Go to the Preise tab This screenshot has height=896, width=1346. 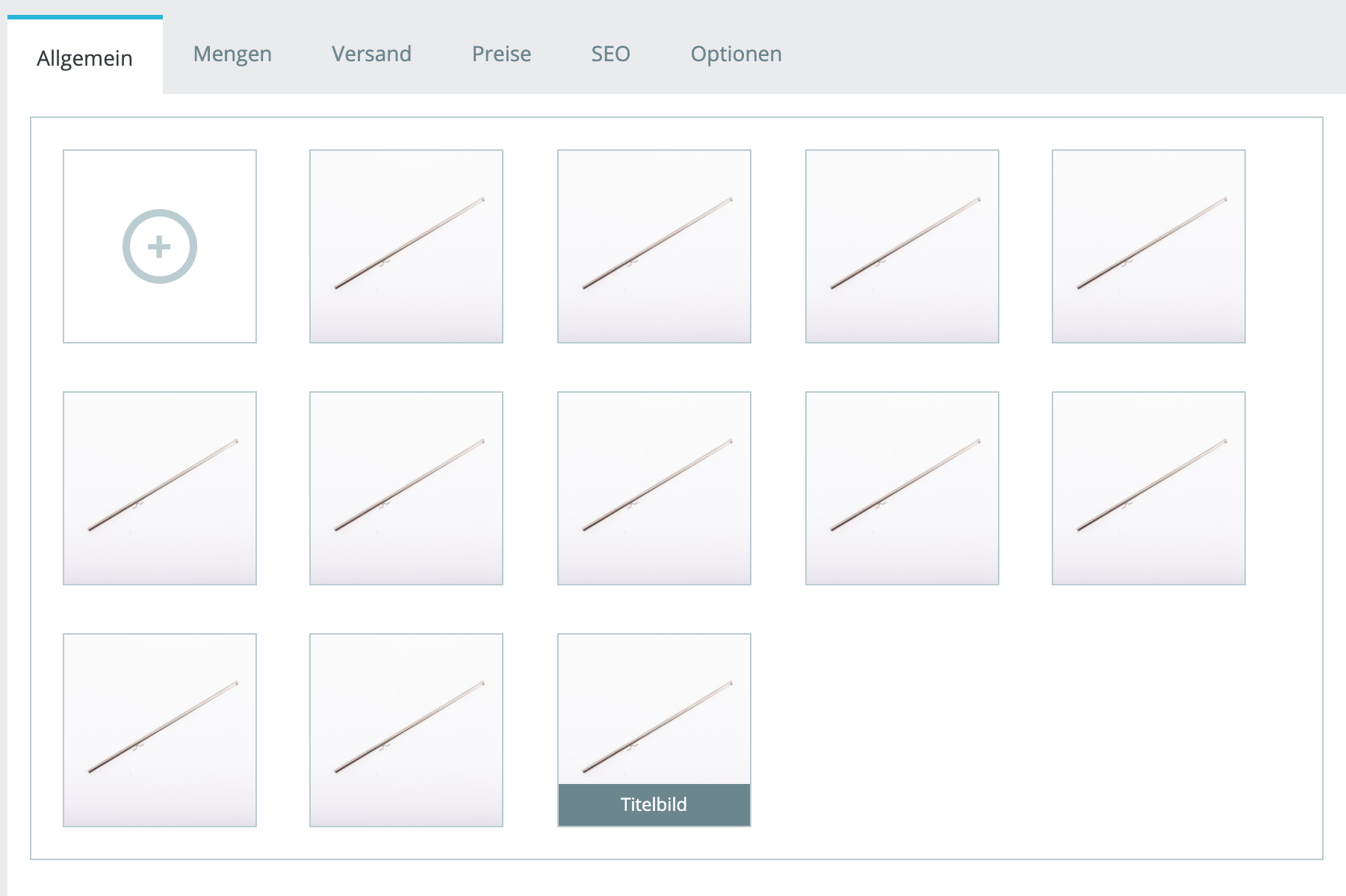click(501, 54)
